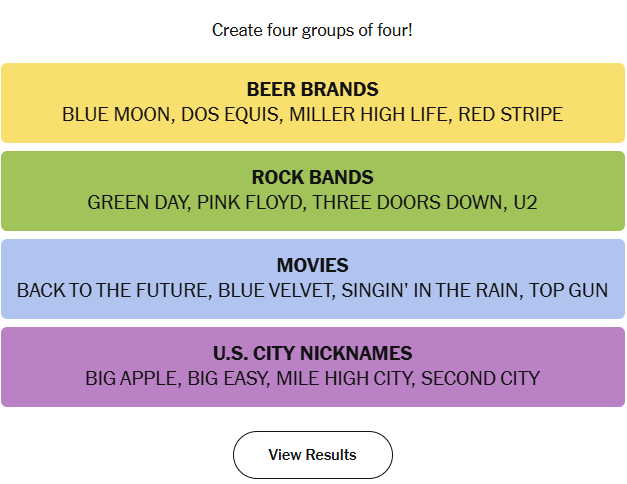Click the instruction text 'Create four groups of four!'
The image size is (627, 484).
pos(312,30)
